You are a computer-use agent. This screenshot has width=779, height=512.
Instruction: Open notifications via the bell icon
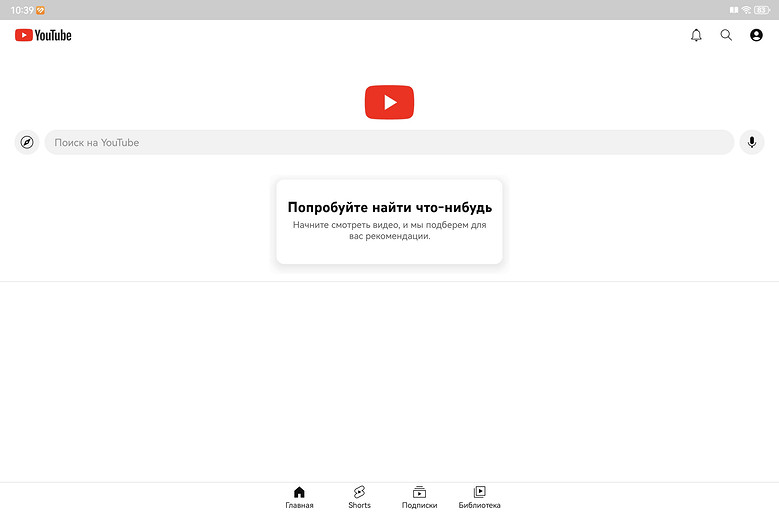[x=696, y=35]
